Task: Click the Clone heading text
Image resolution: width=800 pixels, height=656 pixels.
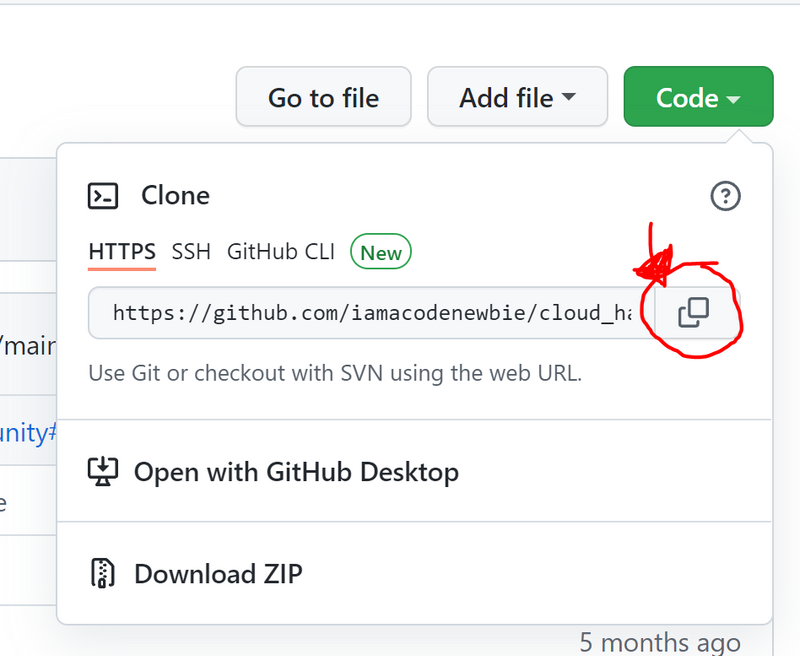Action: (x=175, y=195)
